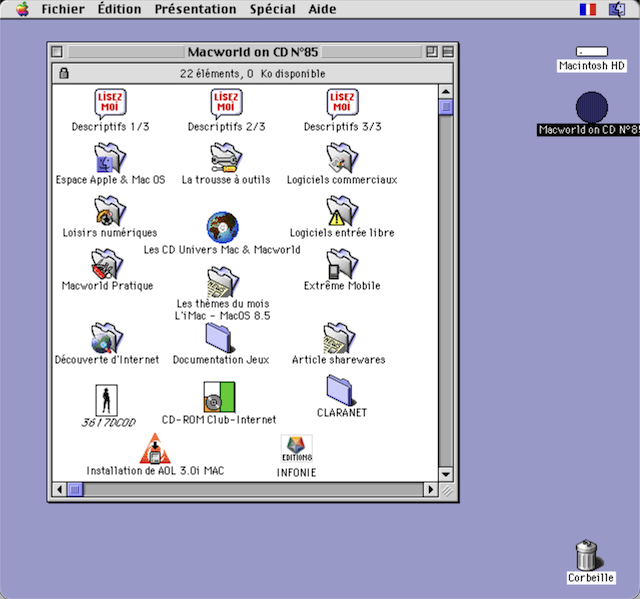Select the Macworld Pratique folder icon

[107, 264]
